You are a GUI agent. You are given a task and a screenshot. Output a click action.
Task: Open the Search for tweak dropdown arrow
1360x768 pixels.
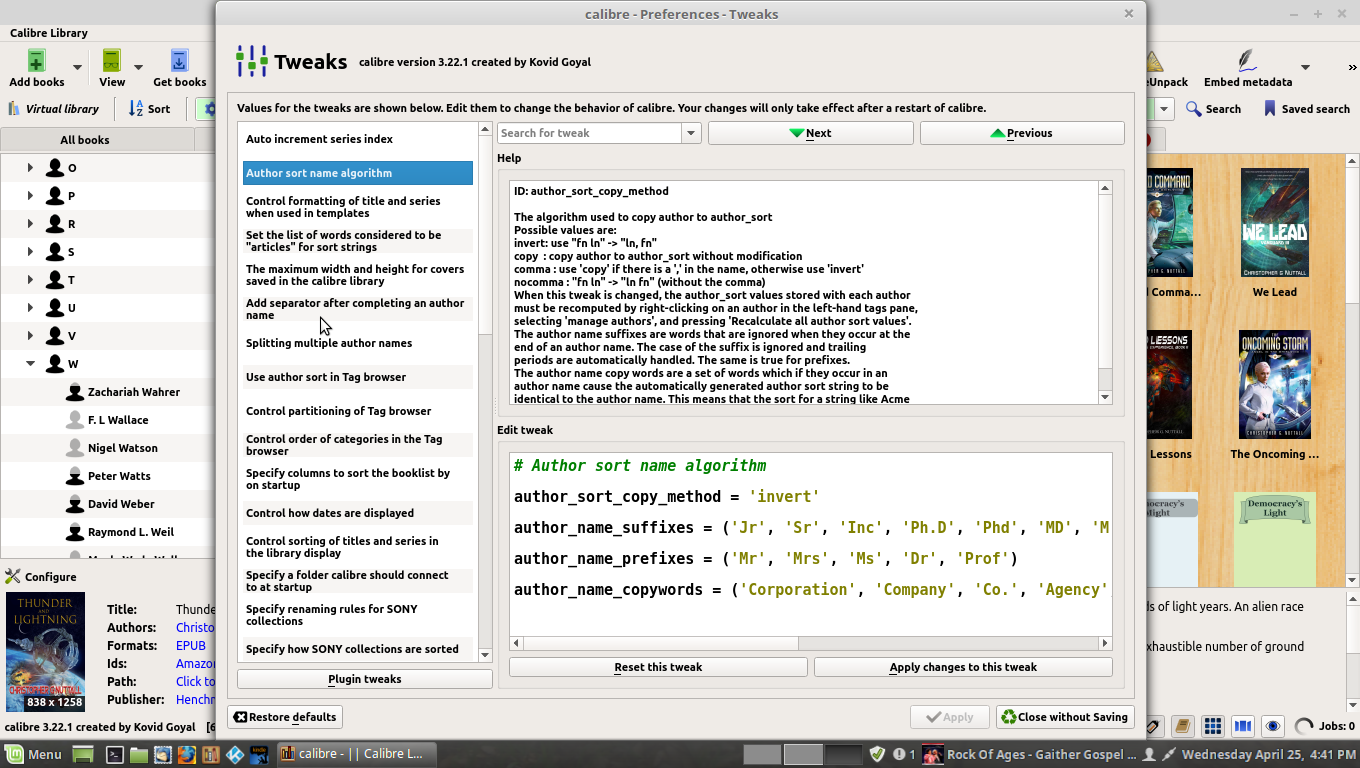coord(690,133)
